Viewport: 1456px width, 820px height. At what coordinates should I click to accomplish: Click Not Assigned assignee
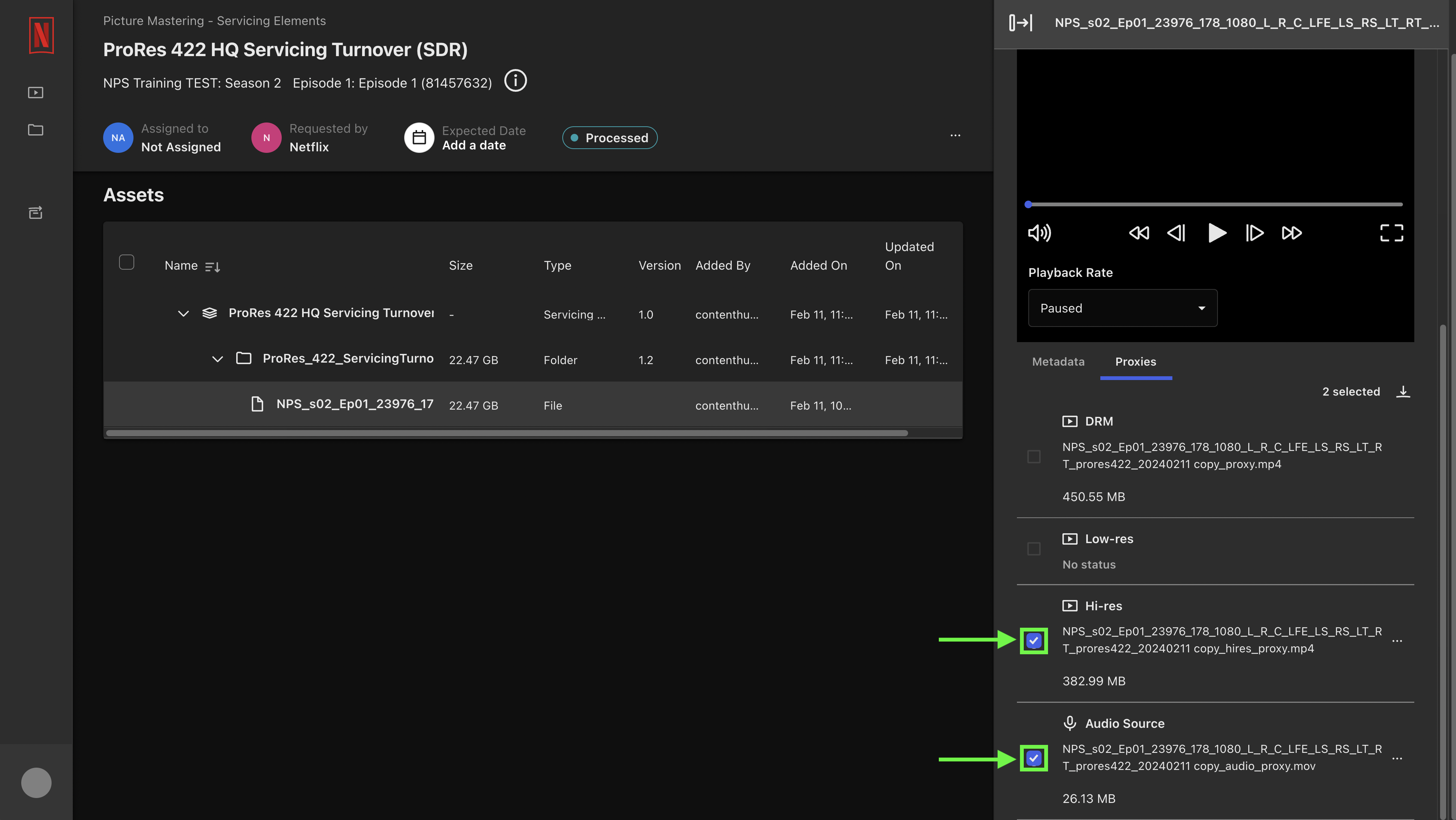[x=181, y=147]
